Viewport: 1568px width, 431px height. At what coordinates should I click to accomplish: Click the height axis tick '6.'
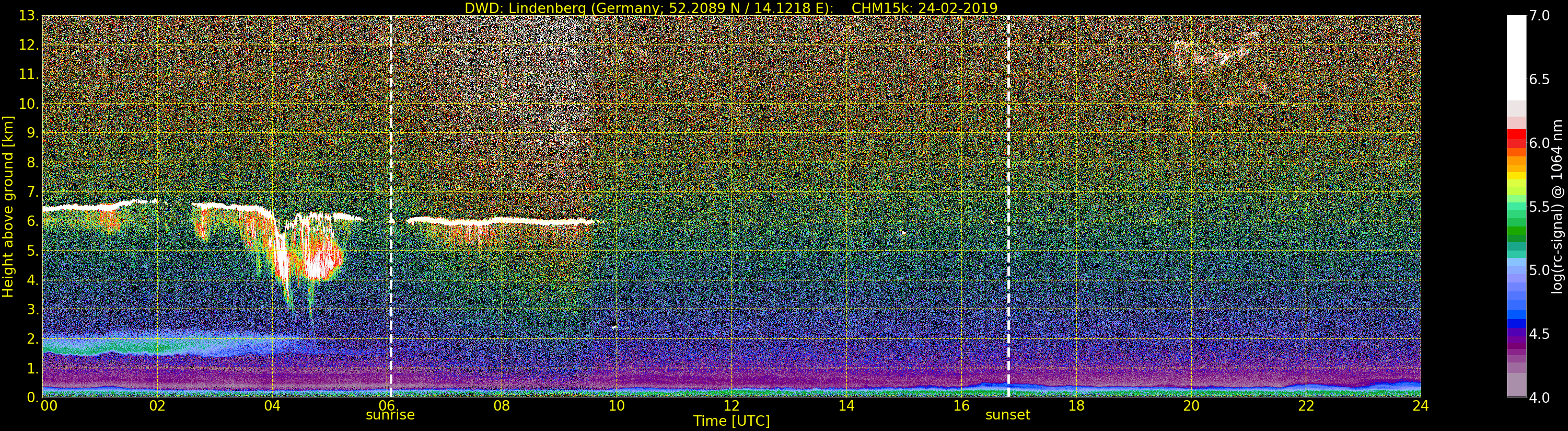point(32,221)
